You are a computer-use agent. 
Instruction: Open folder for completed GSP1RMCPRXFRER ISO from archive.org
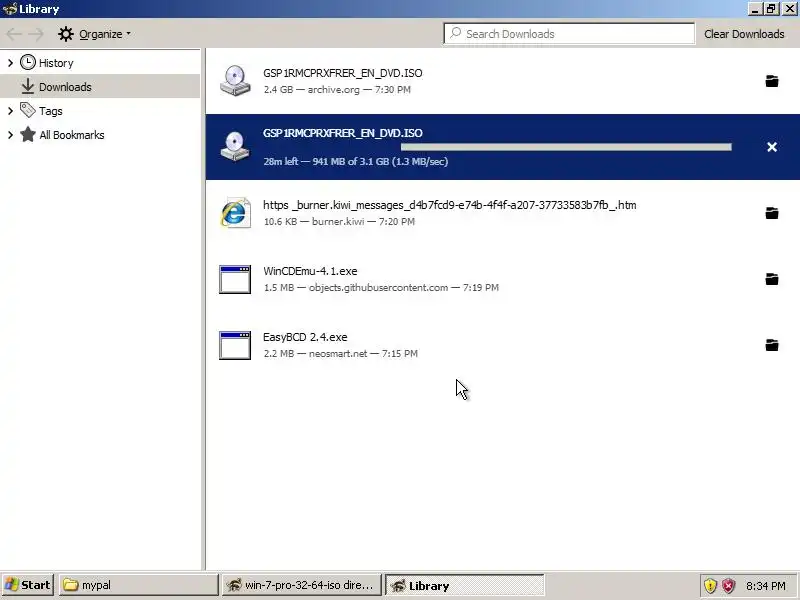[x=772, y=81]
